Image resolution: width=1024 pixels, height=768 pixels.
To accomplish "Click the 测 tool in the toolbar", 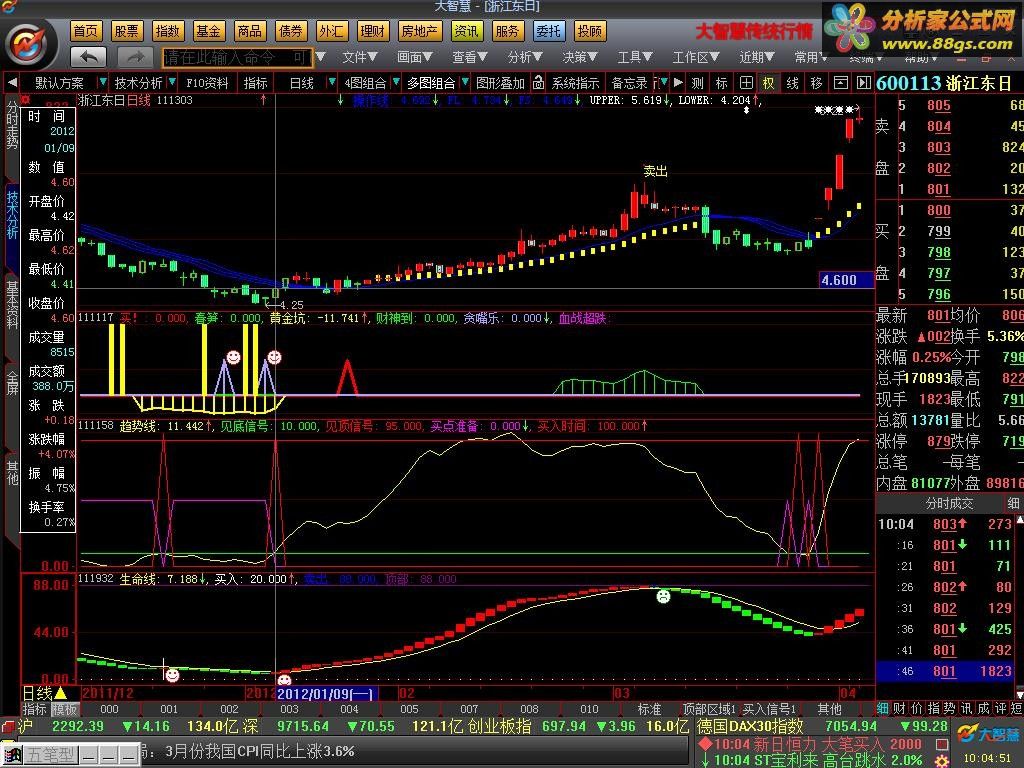I will pos(697,82).
